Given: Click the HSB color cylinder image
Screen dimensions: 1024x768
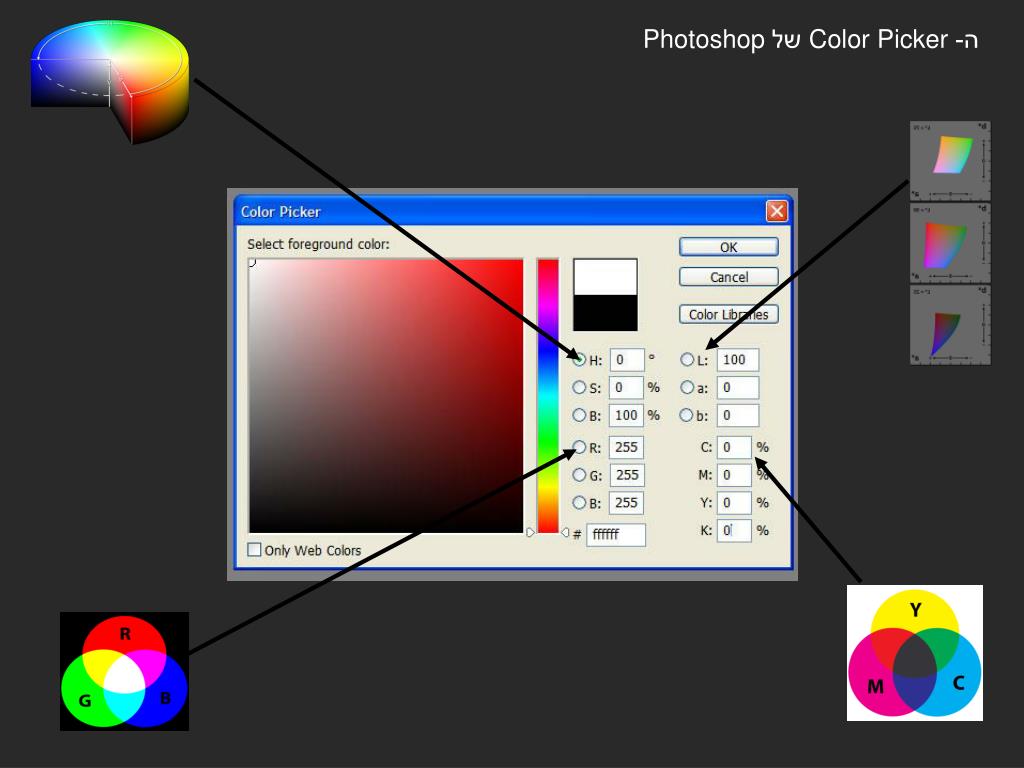Looking at the screenshot, I should point(110,81).
